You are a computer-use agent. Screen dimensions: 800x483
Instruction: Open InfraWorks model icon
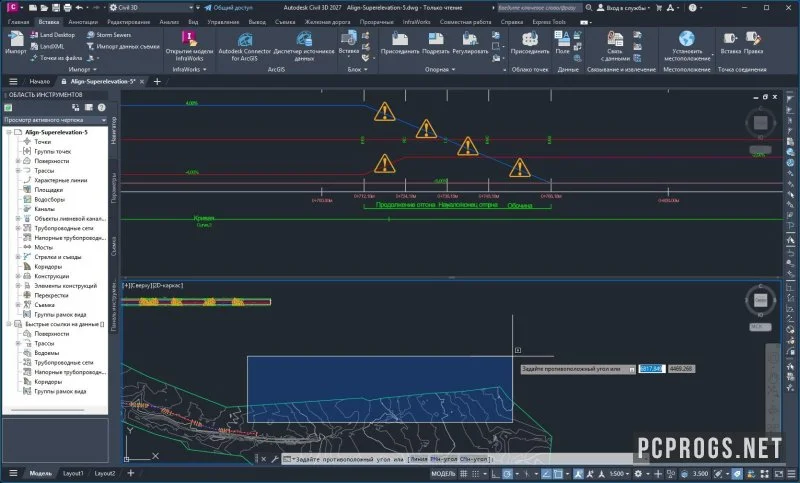click(x=189, y=38)
